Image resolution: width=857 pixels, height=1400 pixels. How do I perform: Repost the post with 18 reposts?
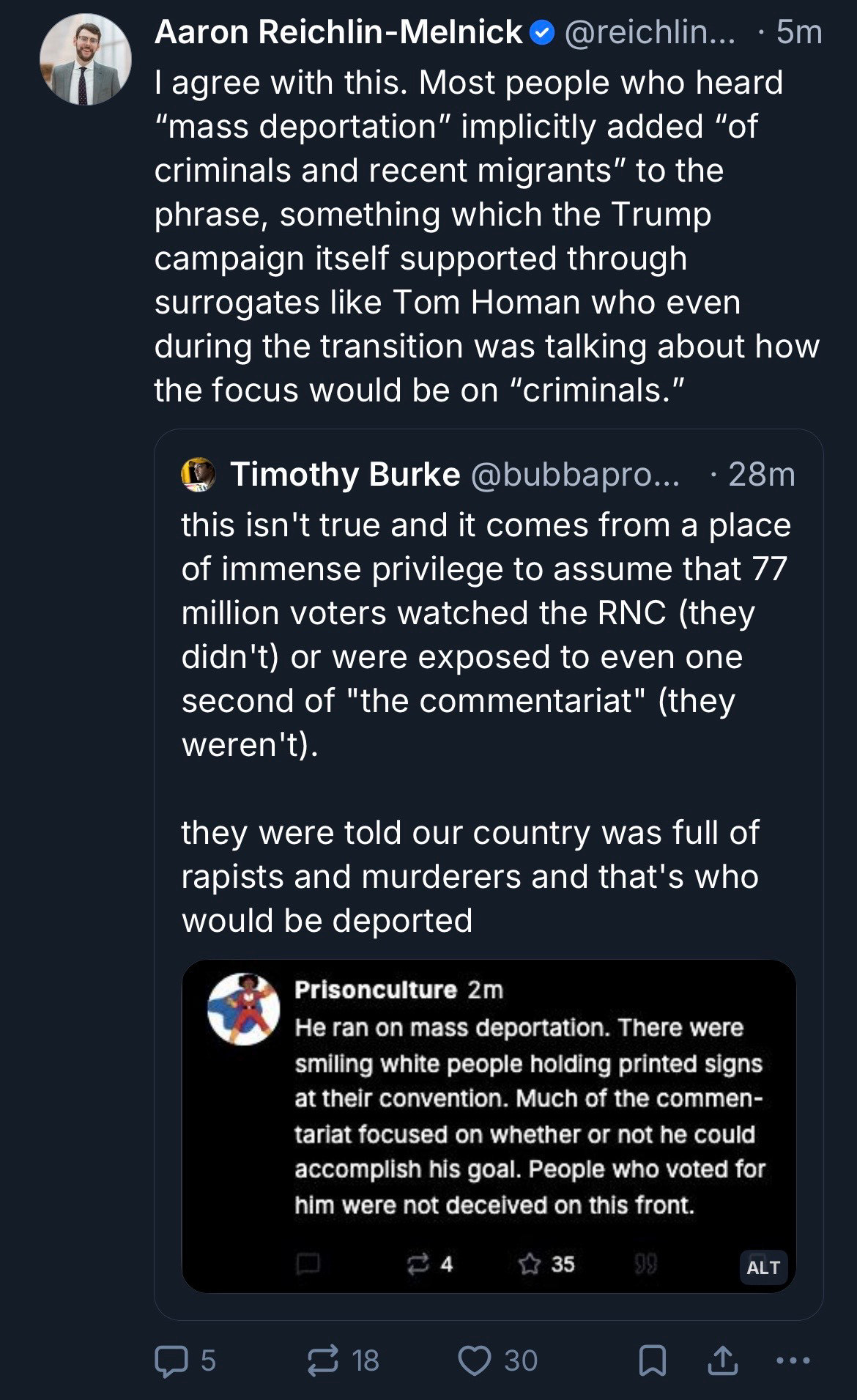pyautogui.click(x=324, y=1360)
